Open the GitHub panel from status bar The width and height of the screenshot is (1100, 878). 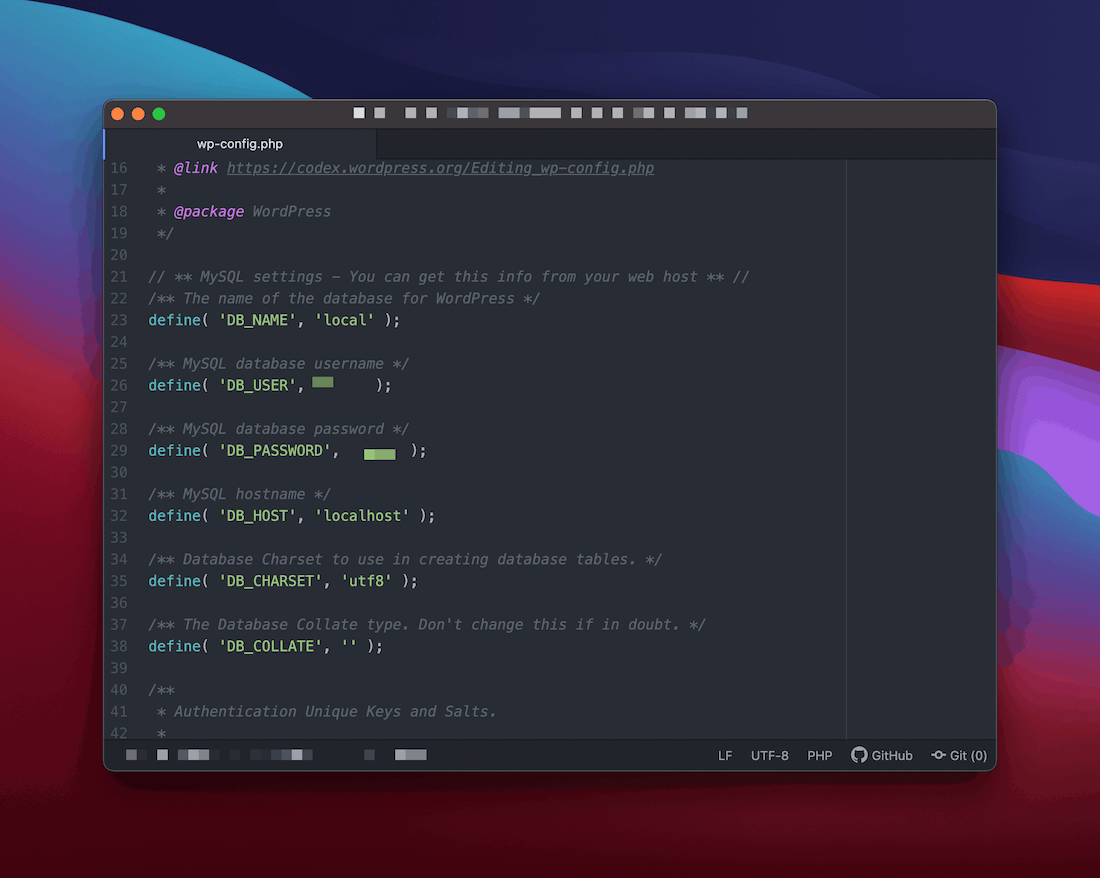point(882,756)
